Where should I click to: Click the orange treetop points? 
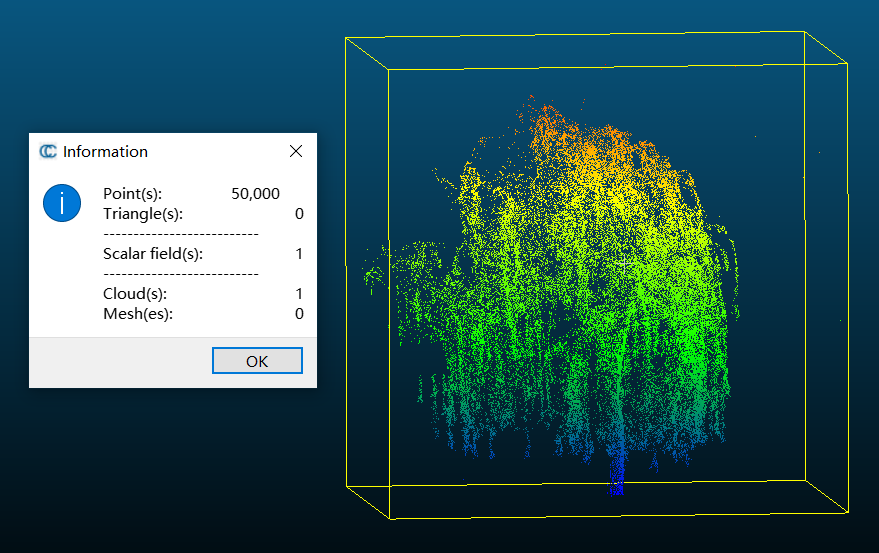[x=583, y=137]
